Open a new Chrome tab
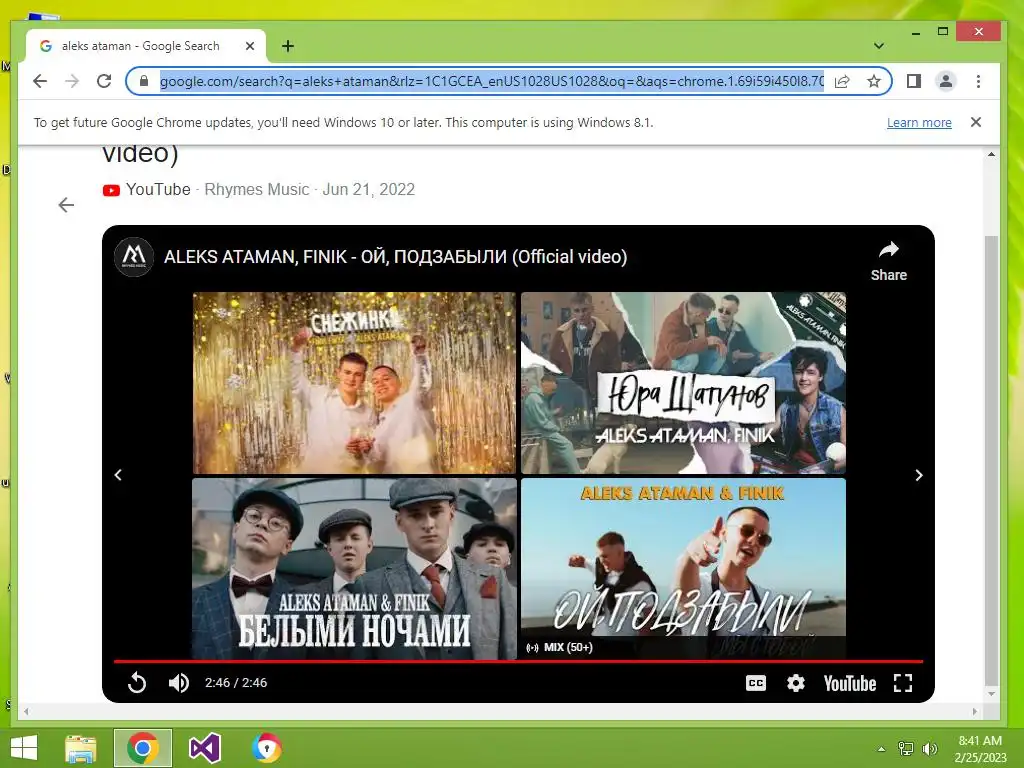The height and width of the screenshot is (768, 1024). coord(288,46)
